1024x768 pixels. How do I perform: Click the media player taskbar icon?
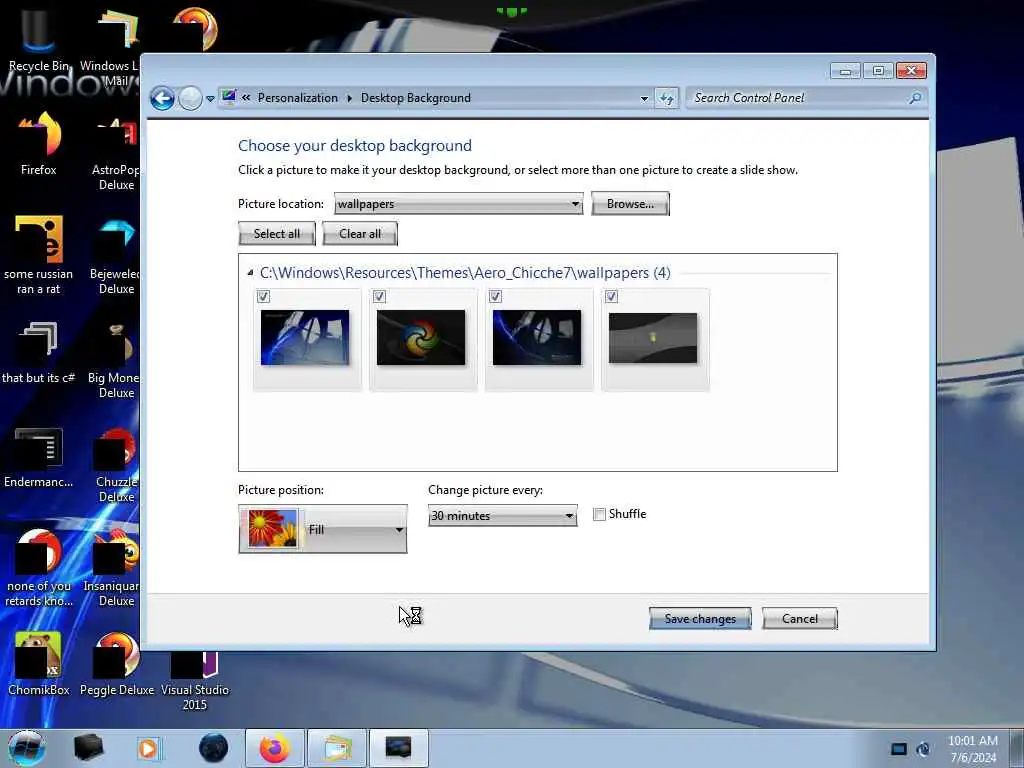coord(149,748)
